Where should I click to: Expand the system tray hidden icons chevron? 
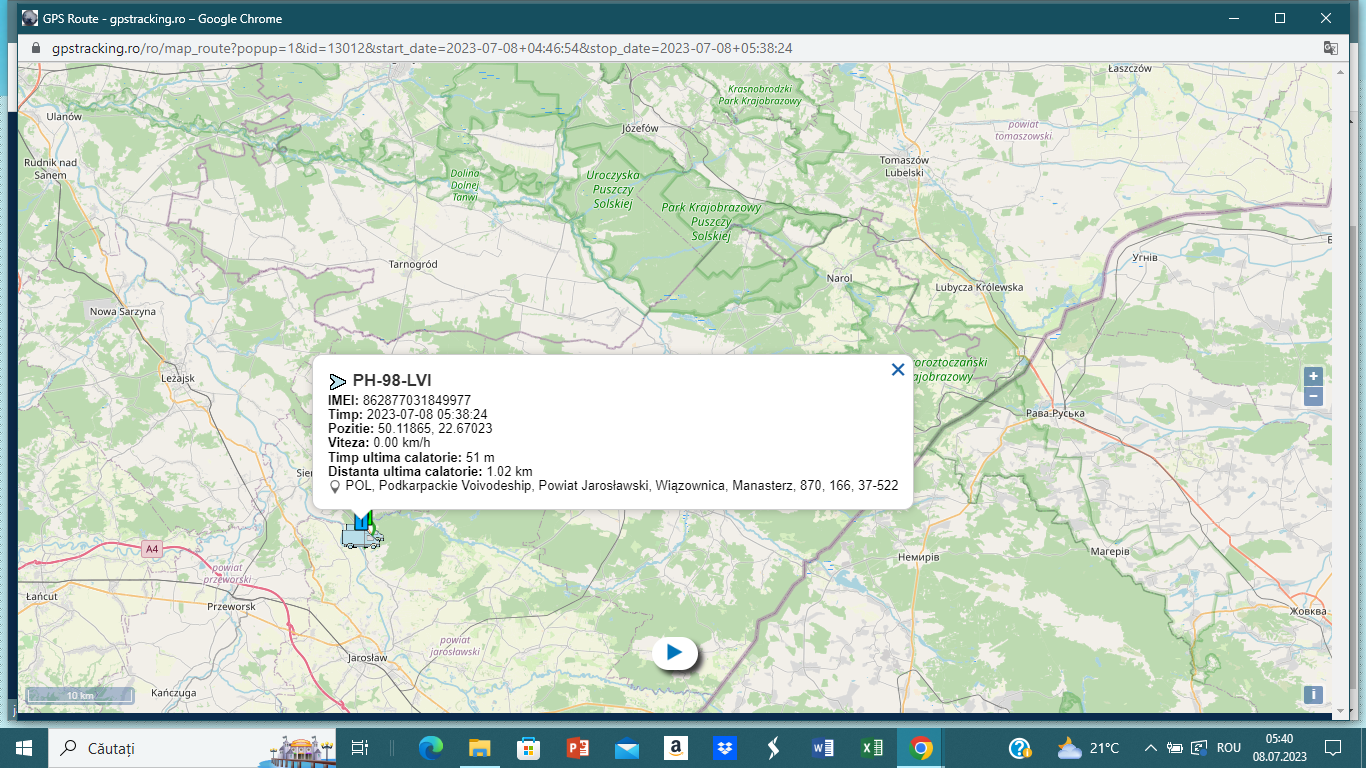(1150, 748)
